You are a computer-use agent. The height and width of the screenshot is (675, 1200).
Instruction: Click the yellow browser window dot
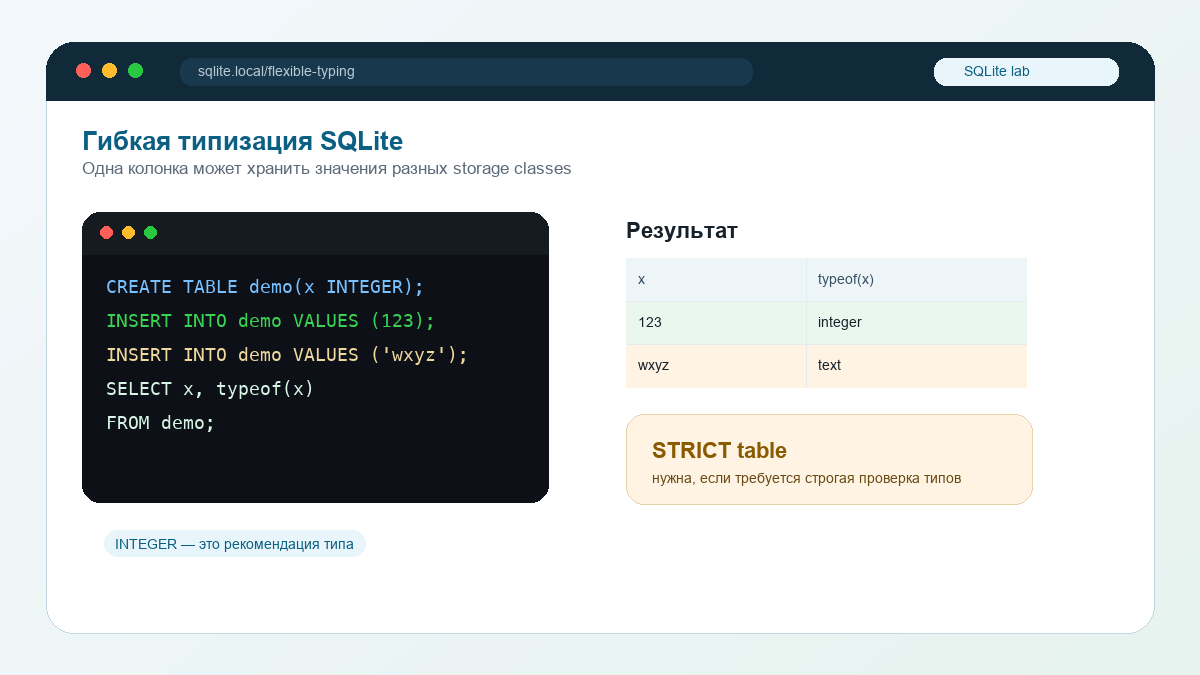tap(110, 70)
